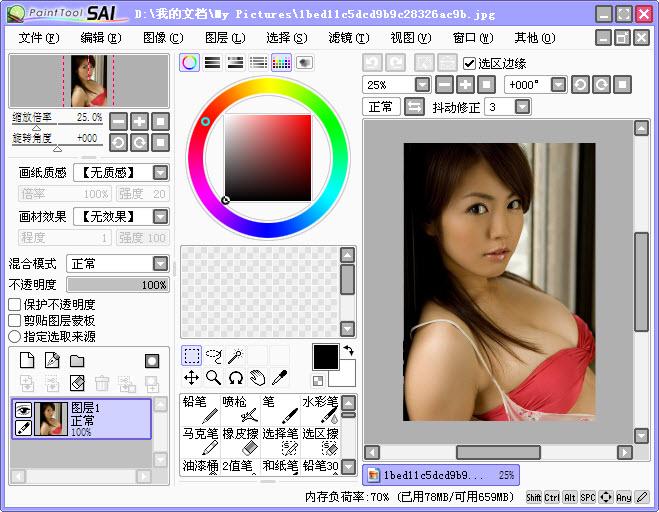Image resolution: width=659 pixels, height=512 pixels.
Task: Choose the 选区擦 selection eraser
Action: [320, 441]
